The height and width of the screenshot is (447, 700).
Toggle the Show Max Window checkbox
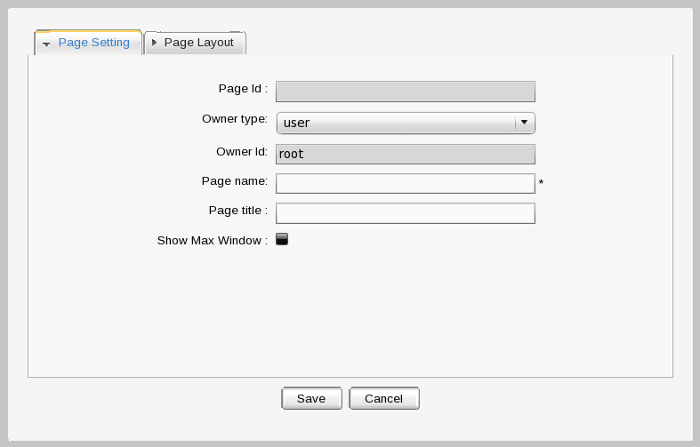coord(282,239)
